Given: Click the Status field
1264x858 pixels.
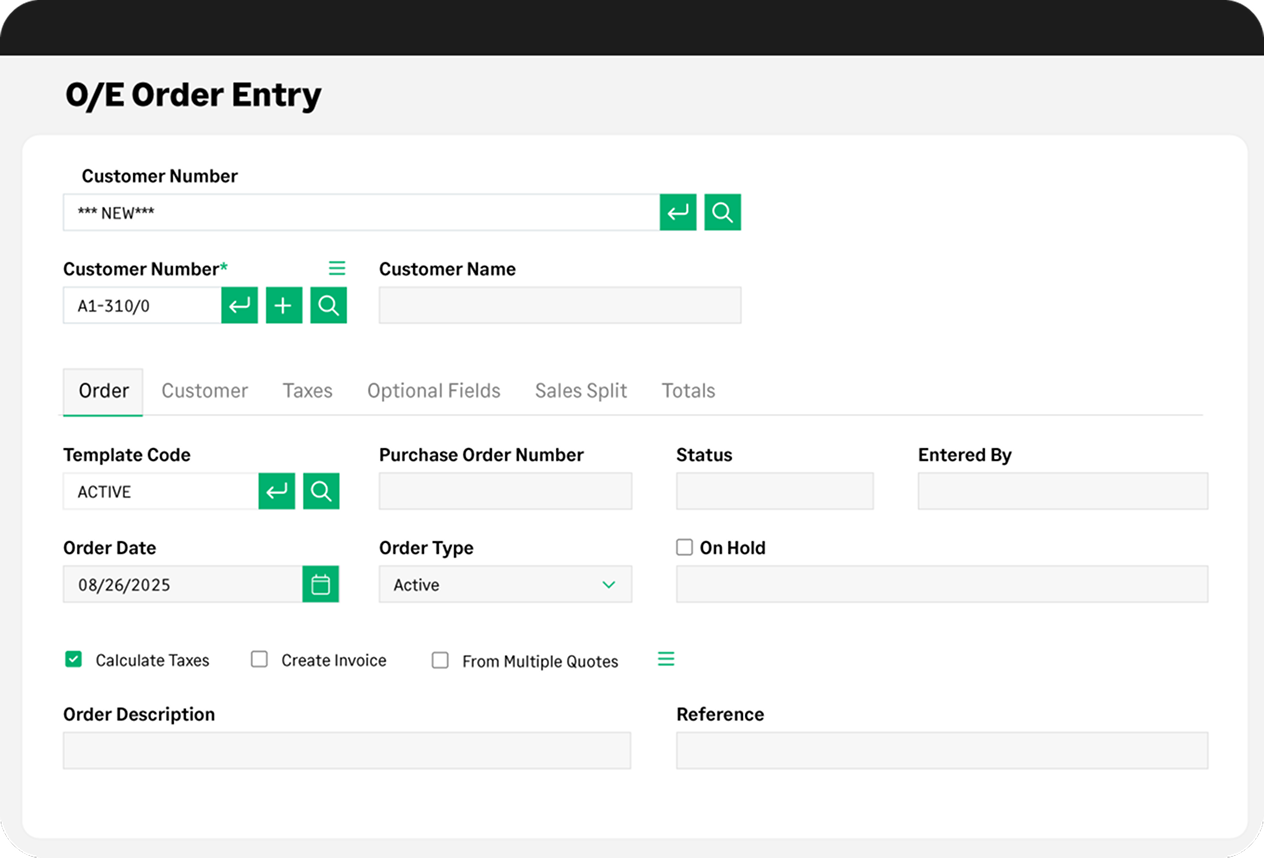Looking at the screenshot, I should pos(775,491).
